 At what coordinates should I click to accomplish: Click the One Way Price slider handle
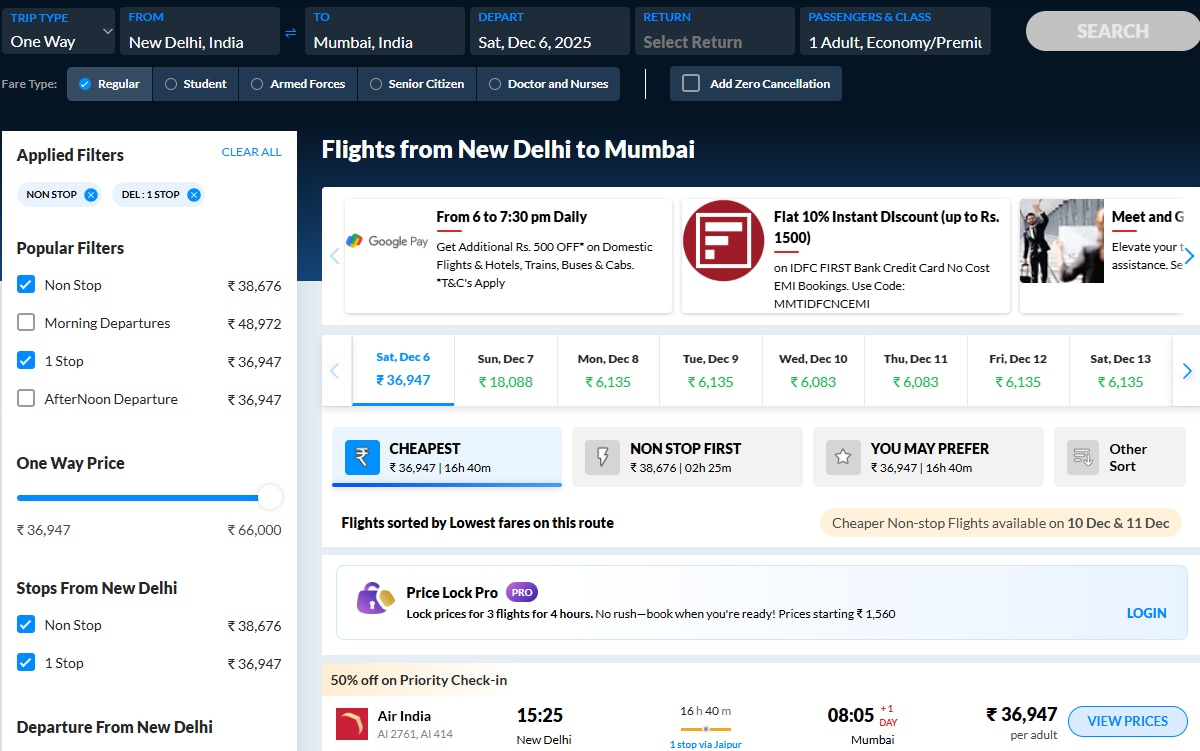270,497
